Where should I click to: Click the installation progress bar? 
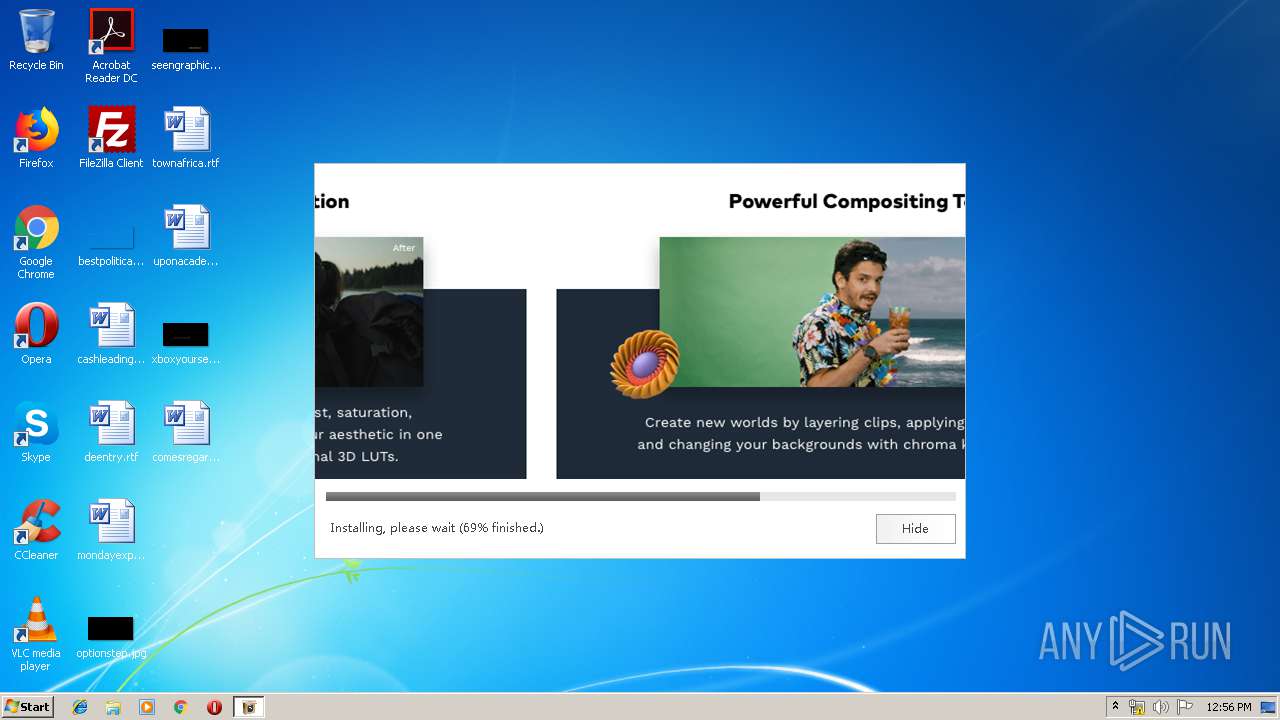640,496
